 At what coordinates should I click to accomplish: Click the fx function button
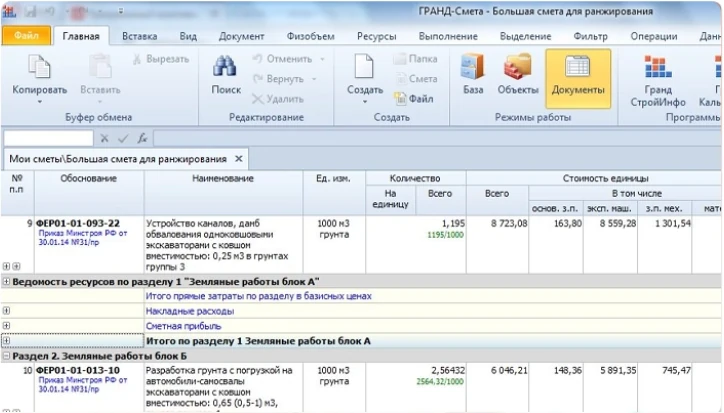[x=142, y=138]
